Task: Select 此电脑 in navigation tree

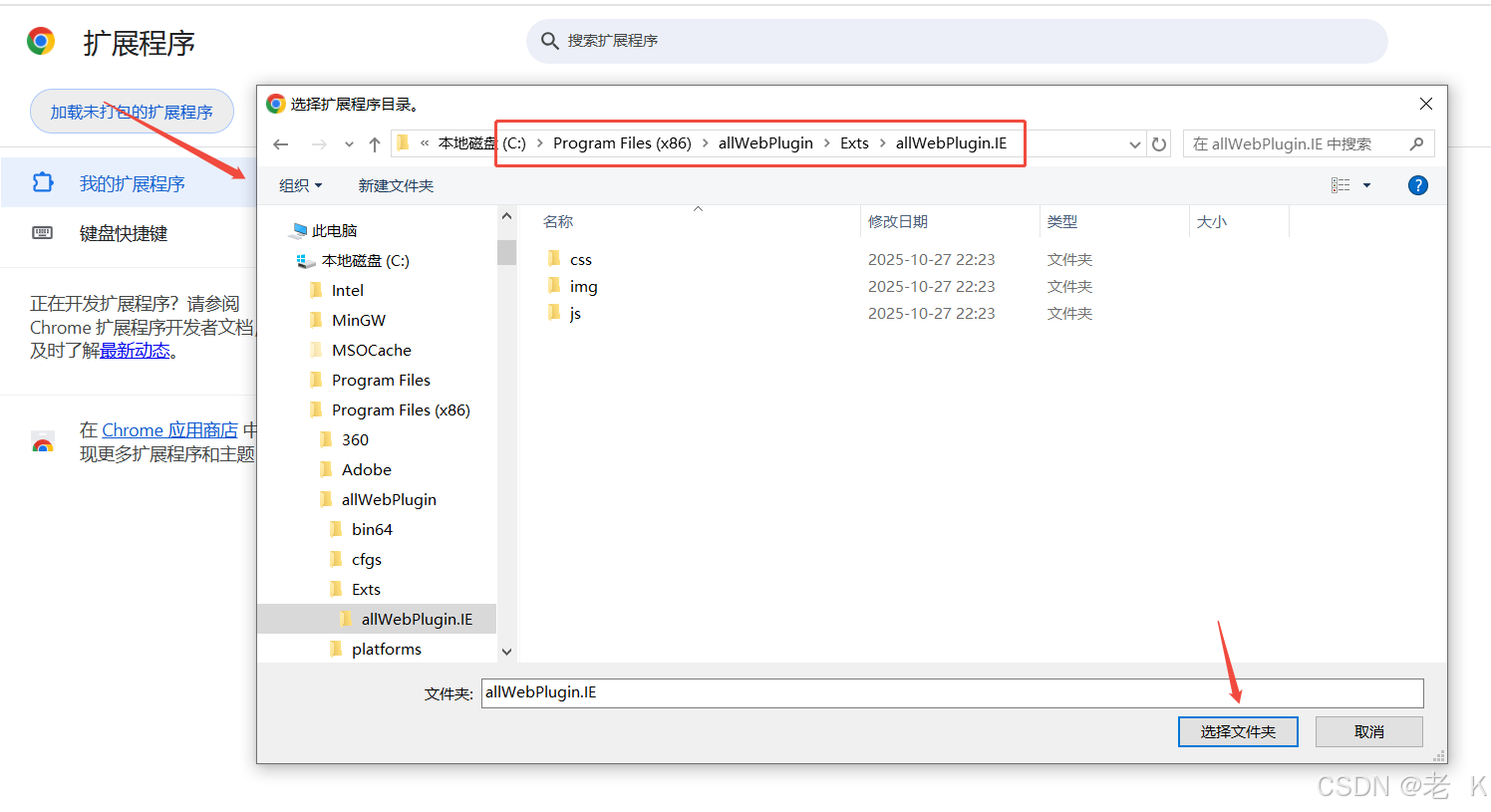Action: (334, 230)
